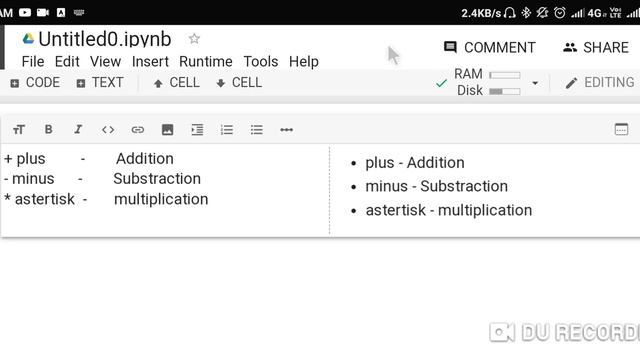Click 'plus - Addition' in preview
640x360 pixels.
(x=415, y=163)
